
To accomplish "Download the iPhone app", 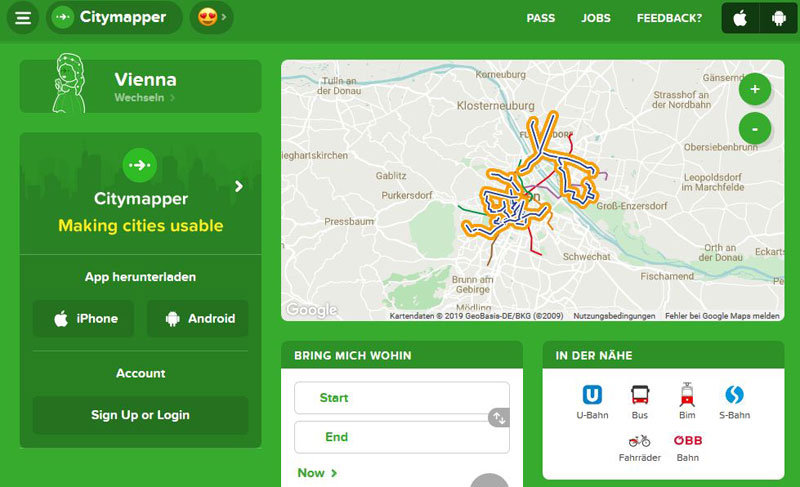I will (x=84, y=319).
